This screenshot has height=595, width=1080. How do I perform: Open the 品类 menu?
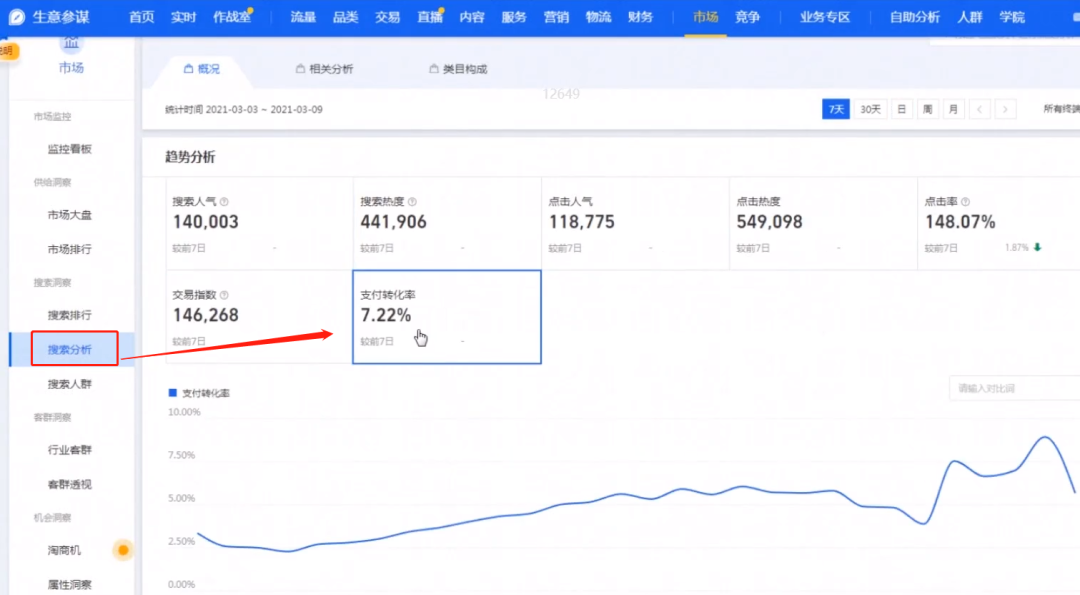(x=345, y=17)
